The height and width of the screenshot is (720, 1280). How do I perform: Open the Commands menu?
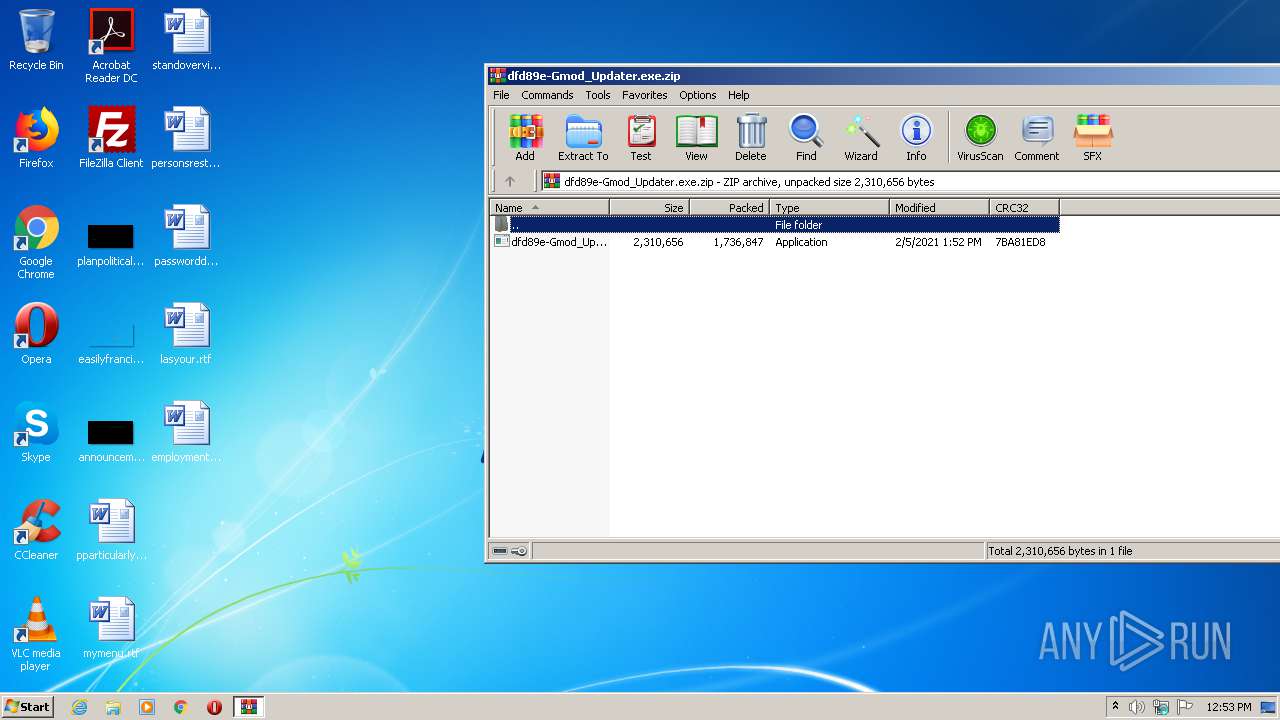[x=547, y=95]
